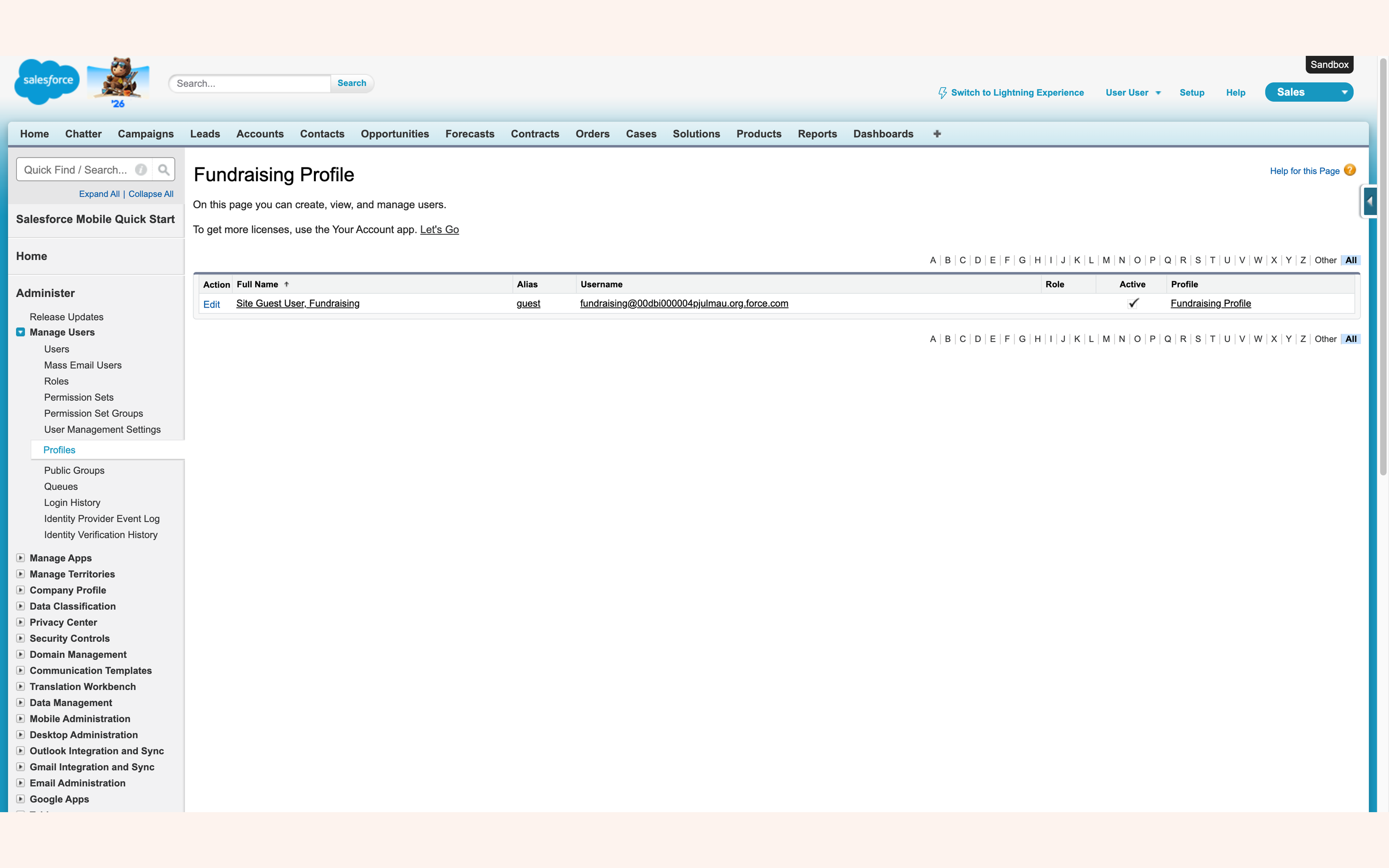Click the page vertical scrollbar
This screenshot has height=868, width=1389.
click(x=1383, y=267)
